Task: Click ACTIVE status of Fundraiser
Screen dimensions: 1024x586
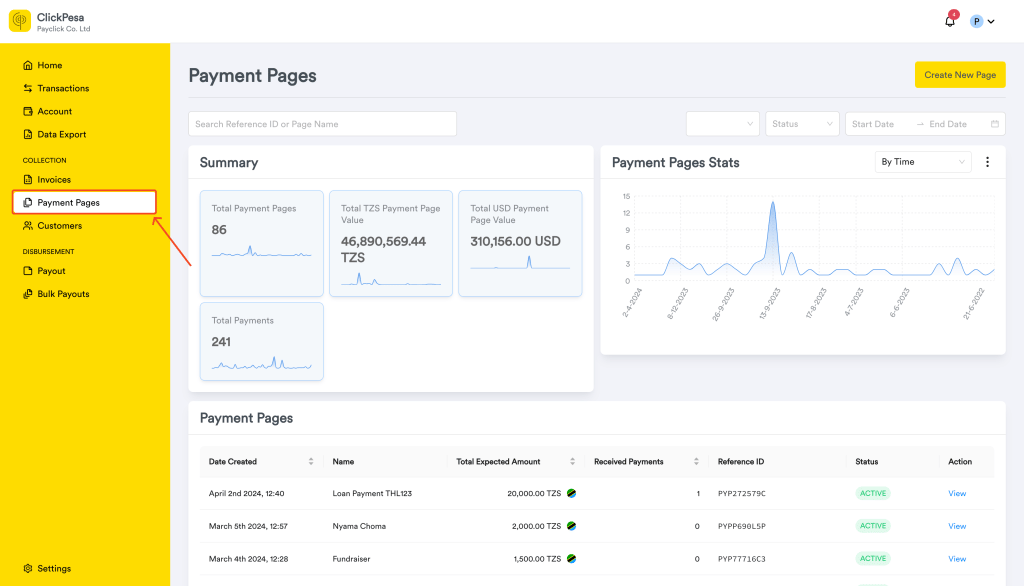Action: [872, 559]
